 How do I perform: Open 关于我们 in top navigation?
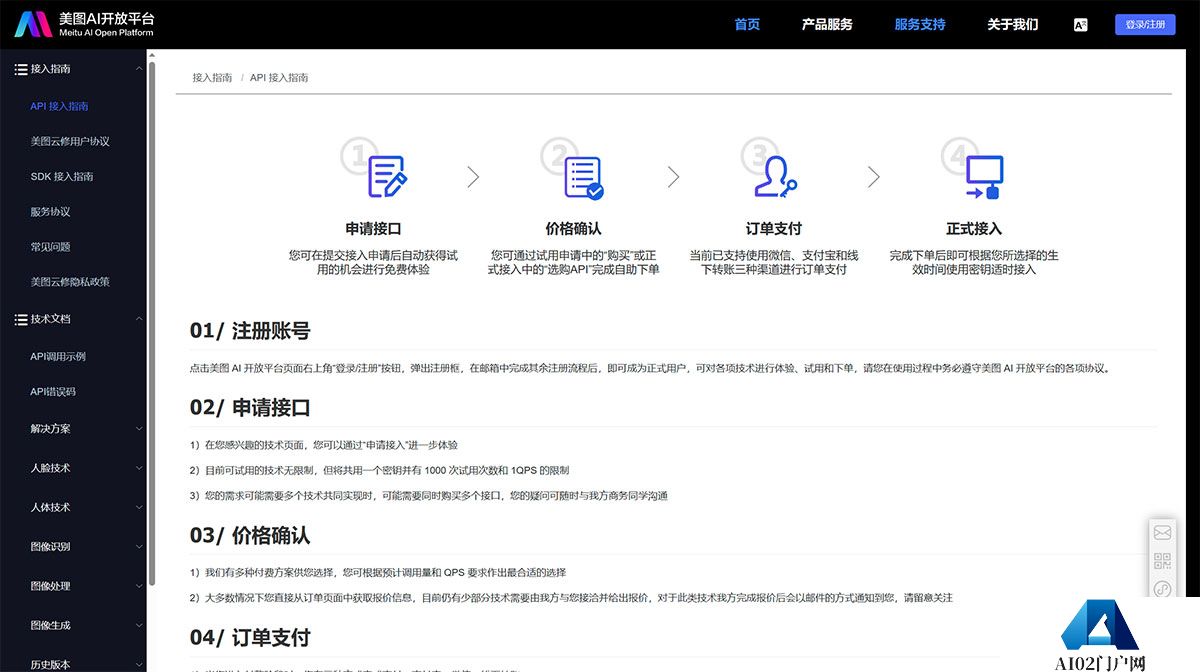coord(1012,25)
